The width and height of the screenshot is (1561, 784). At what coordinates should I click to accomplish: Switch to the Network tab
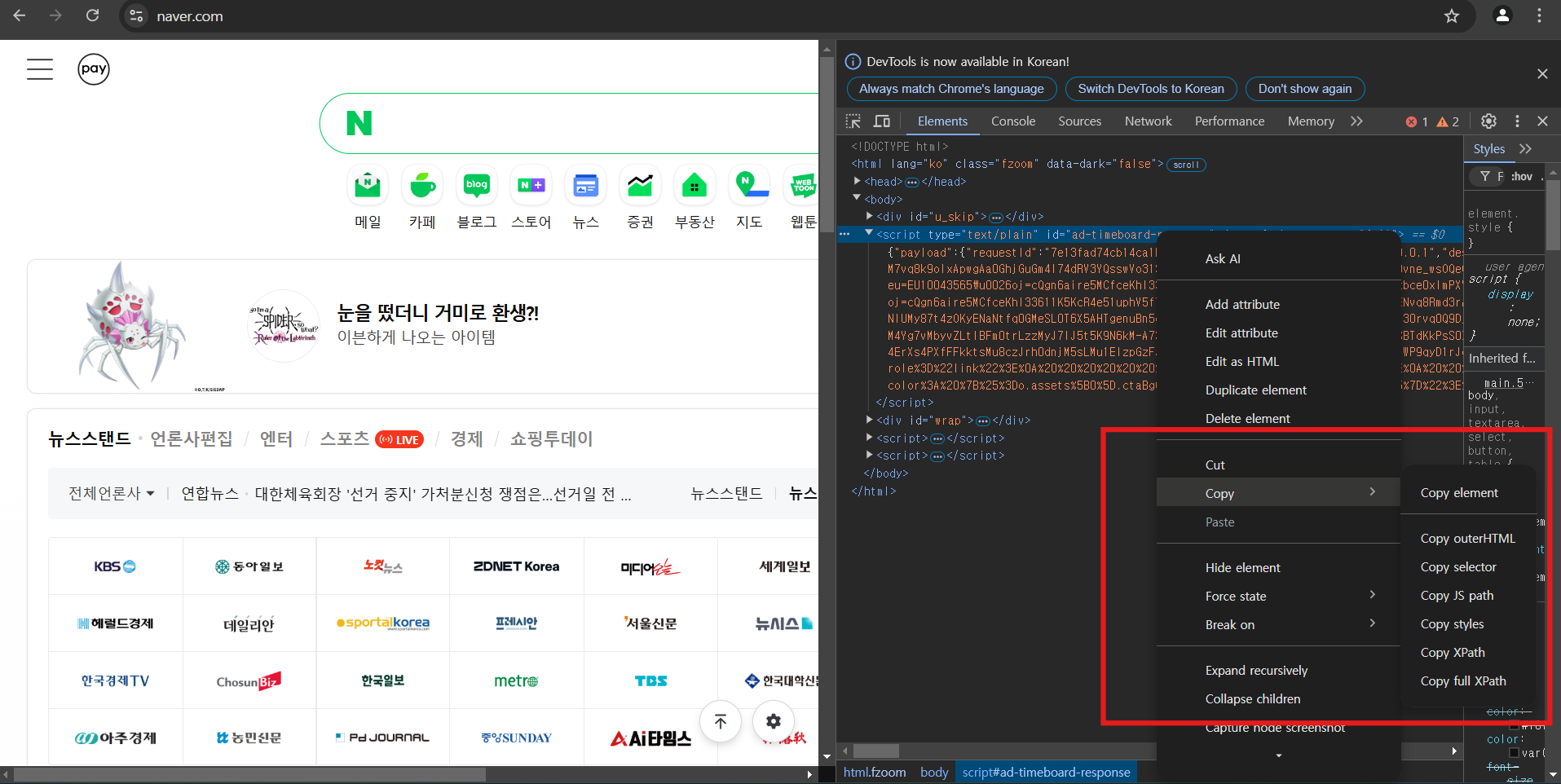[x=1148, y=121]
